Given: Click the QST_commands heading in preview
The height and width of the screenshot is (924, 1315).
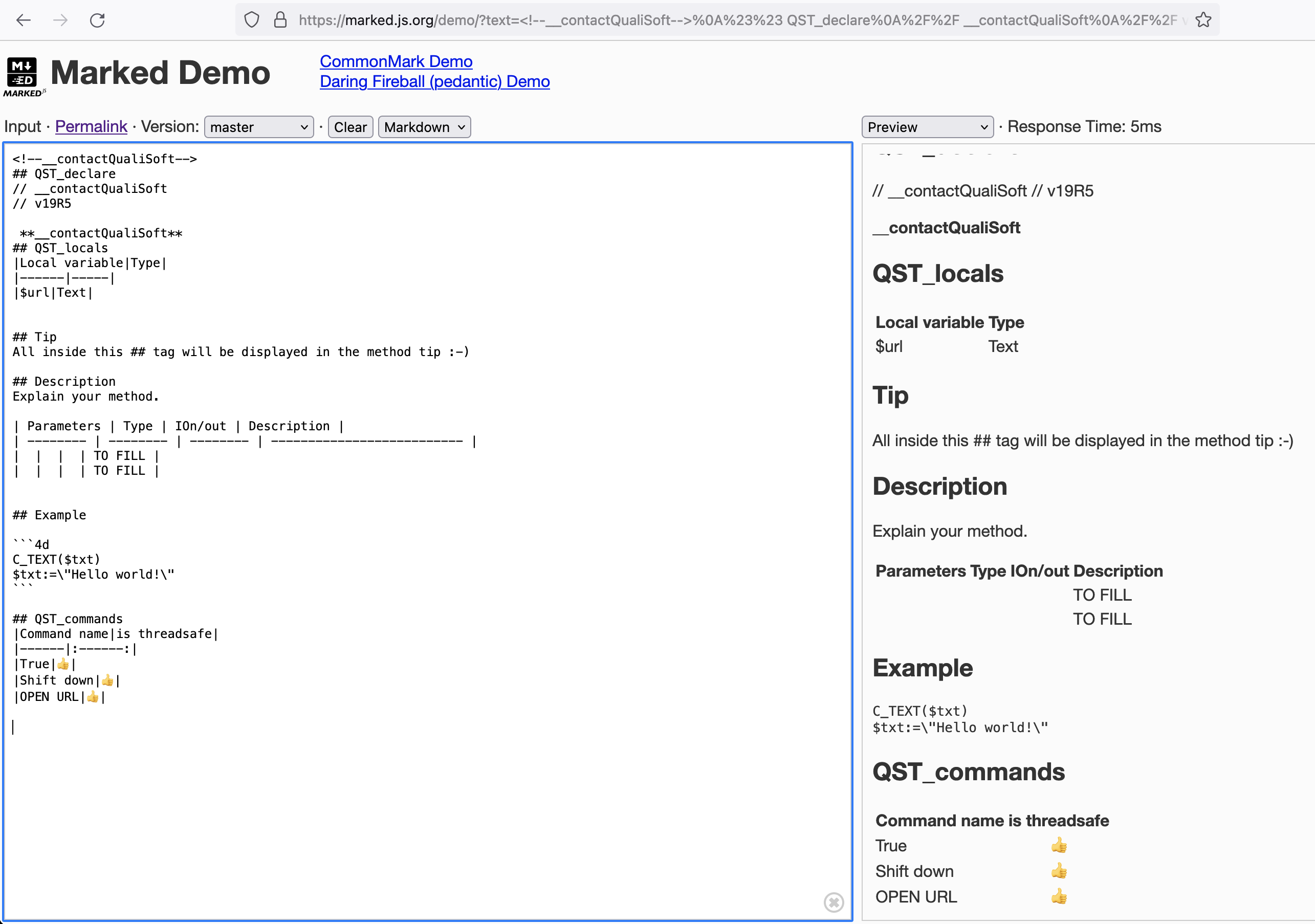Looking at the screenshot, I should coord(968,772).
